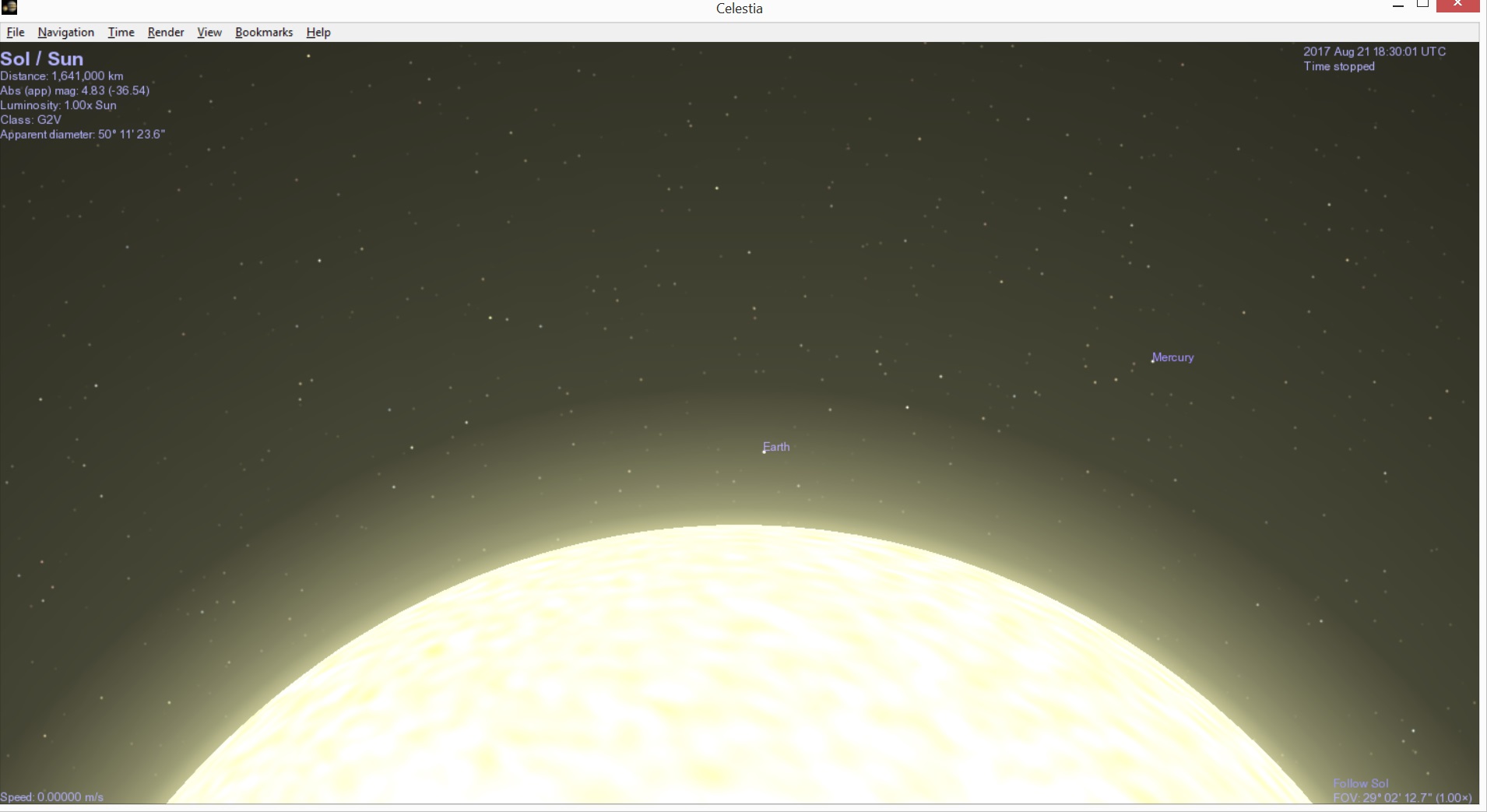Open the File menu
Screen dimensions: 1487x812
tap(16, 32)
